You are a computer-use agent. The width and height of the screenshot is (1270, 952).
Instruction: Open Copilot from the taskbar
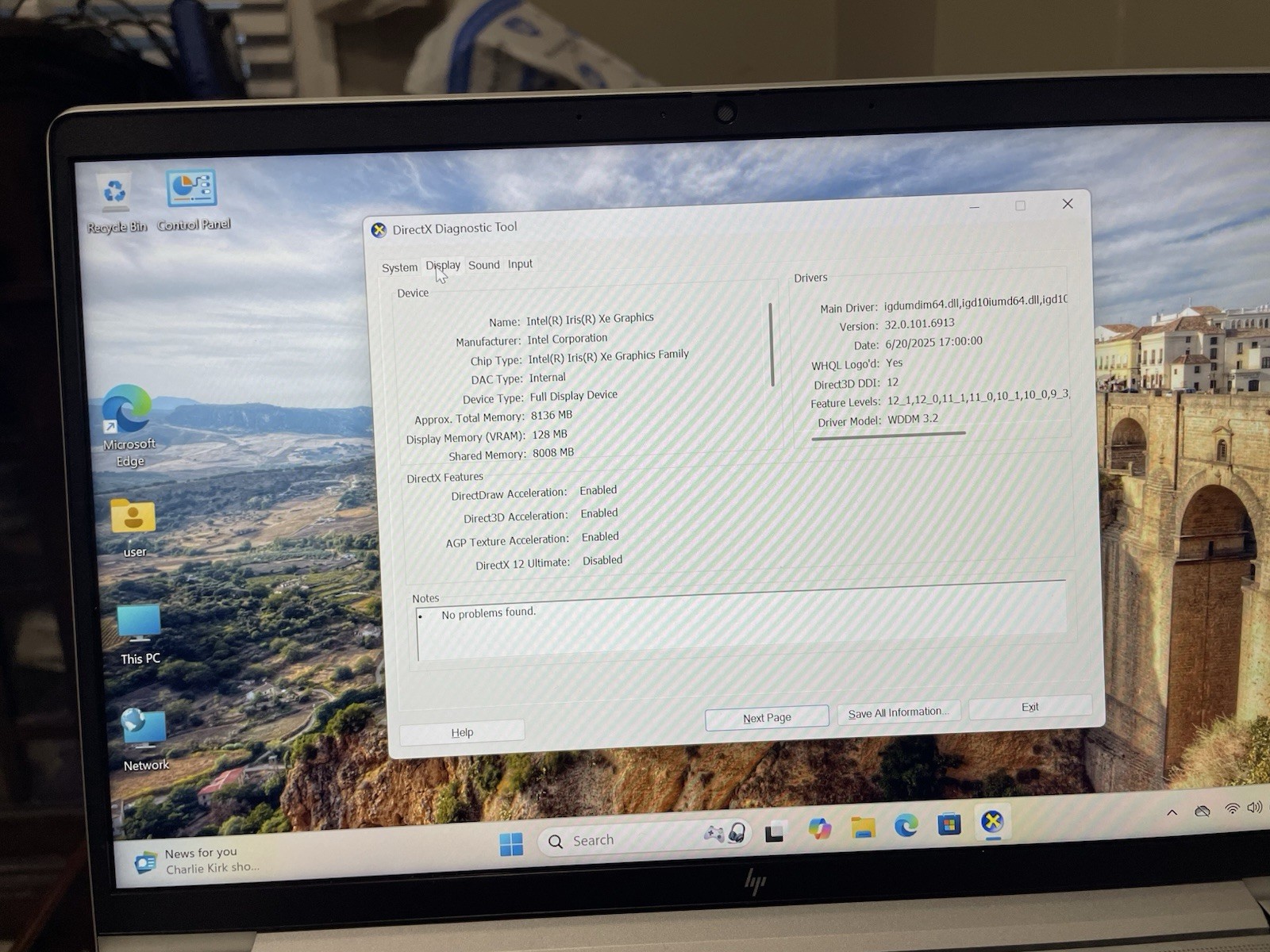[x=819, y=829]
